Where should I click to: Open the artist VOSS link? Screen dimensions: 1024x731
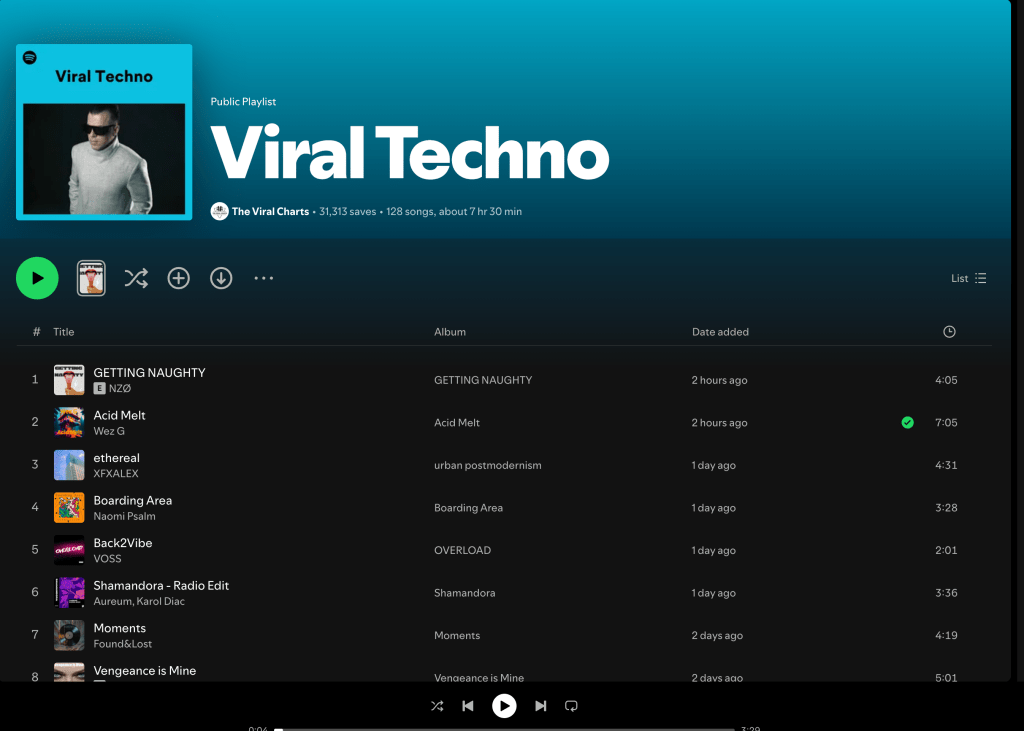tap(107, 559)
